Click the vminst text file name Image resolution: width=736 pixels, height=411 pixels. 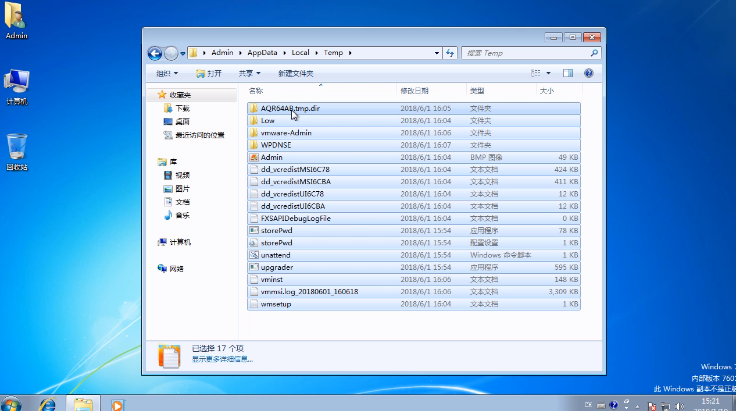click(272, 279)
